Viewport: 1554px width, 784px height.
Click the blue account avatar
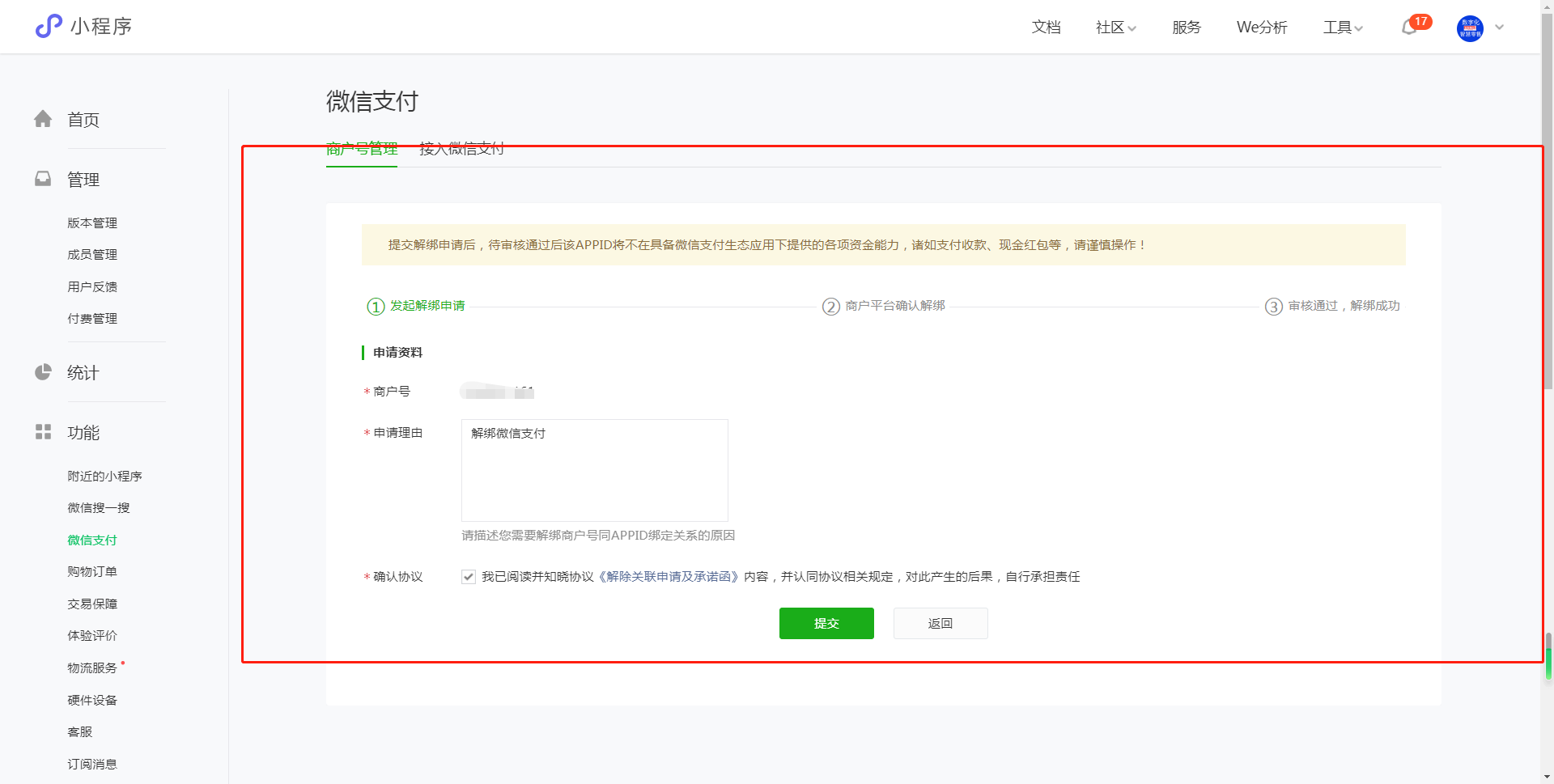[1470, 28]
